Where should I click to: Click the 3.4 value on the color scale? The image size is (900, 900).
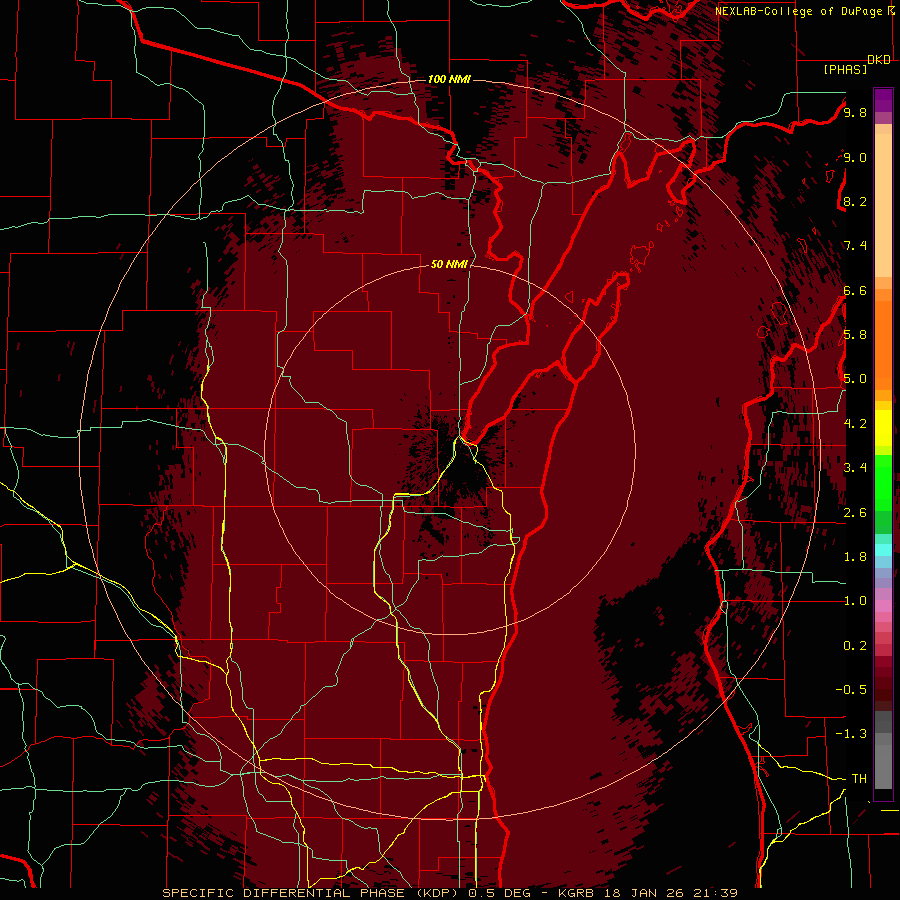tap(855, 468)
